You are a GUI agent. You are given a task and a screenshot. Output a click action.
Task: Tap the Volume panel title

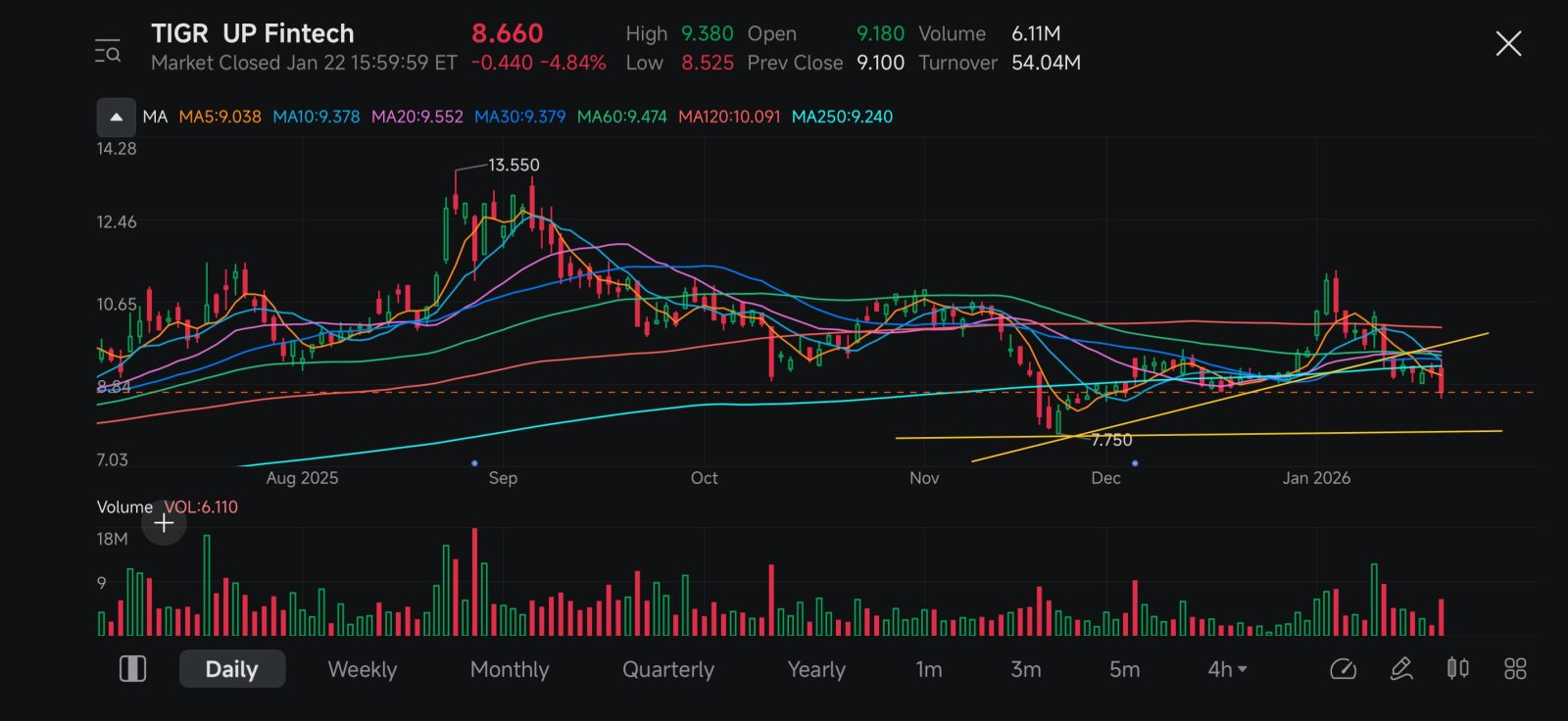point(124,506)
